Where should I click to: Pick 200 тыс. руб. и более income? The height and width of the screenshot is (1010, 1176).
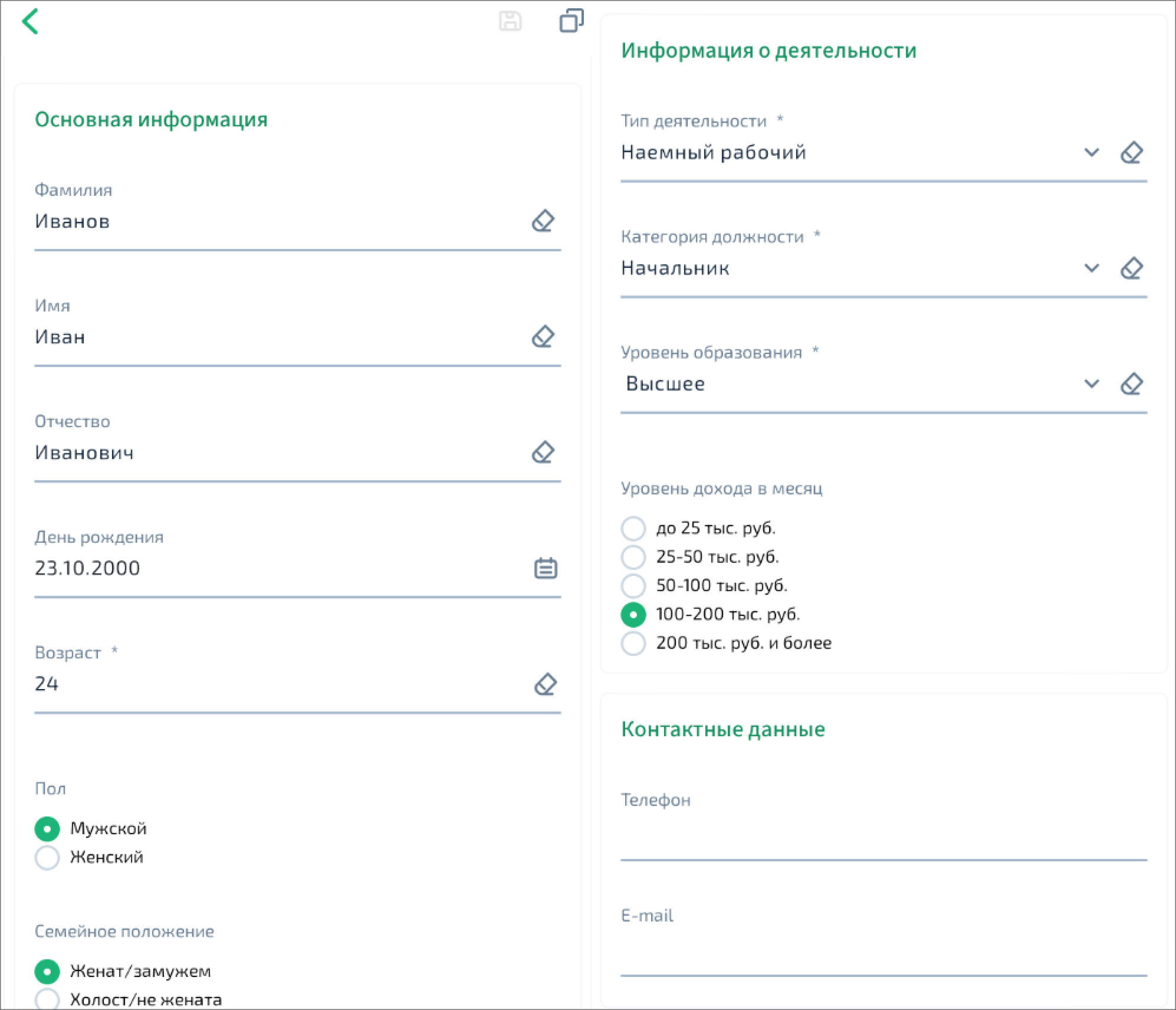(633, 643)
